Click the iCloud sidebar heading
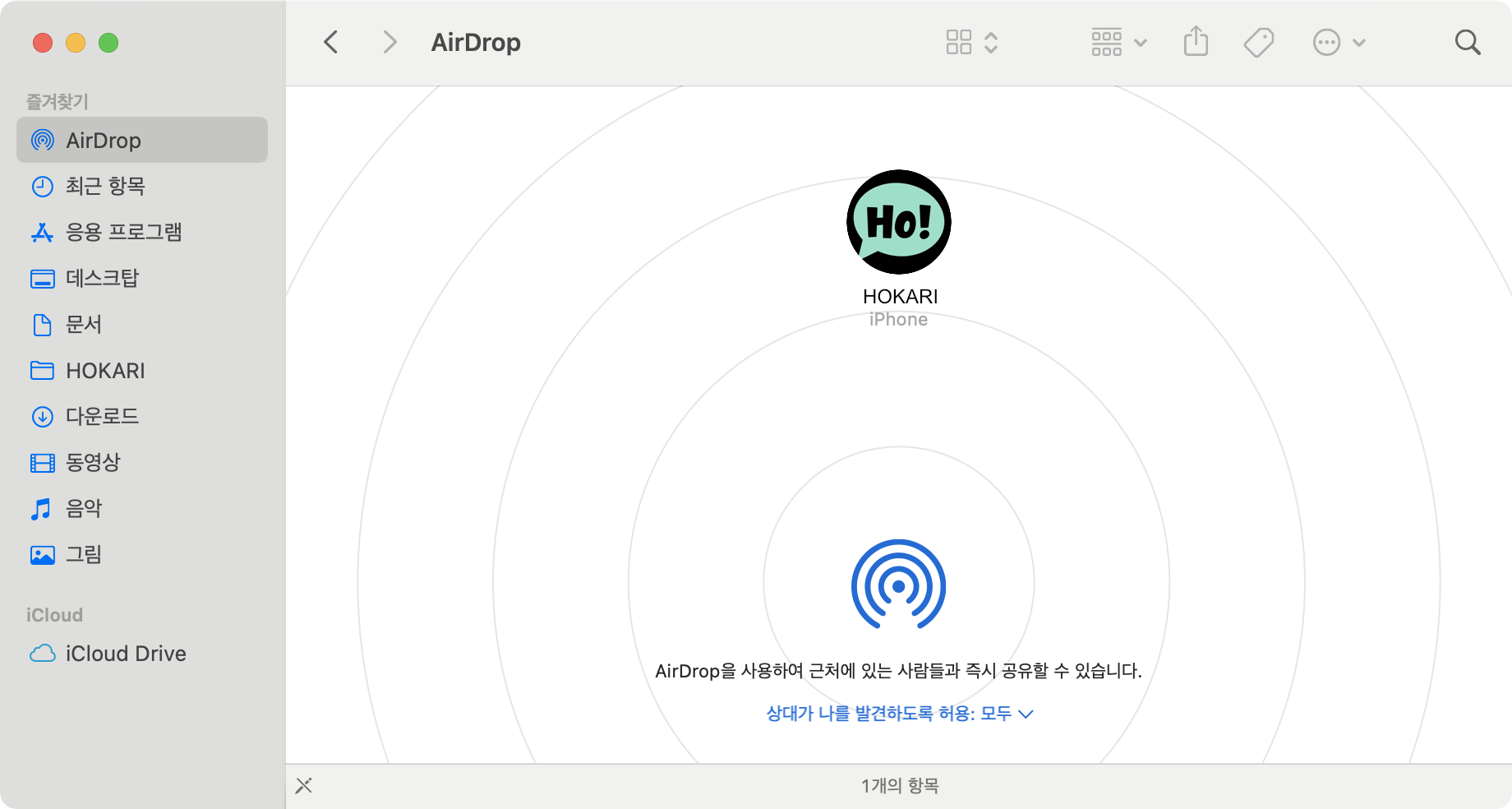Screen dimensions: 1512x809 (x=54, y=615)
